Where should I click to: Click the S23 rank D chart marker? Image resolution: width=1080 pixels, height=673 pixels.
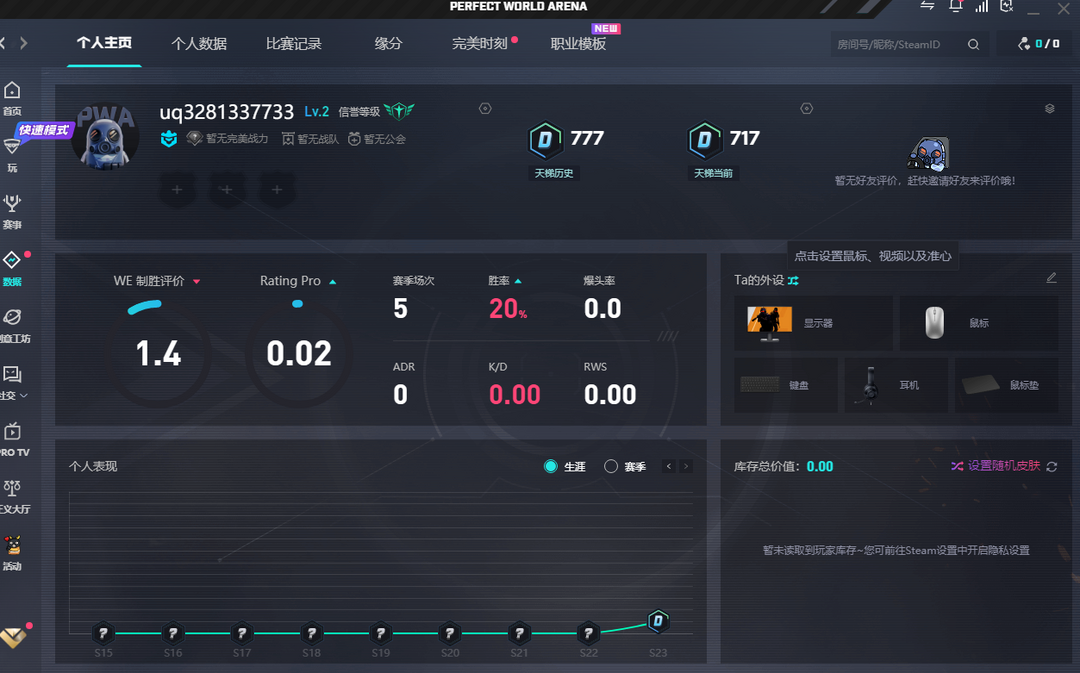point(658,621)
